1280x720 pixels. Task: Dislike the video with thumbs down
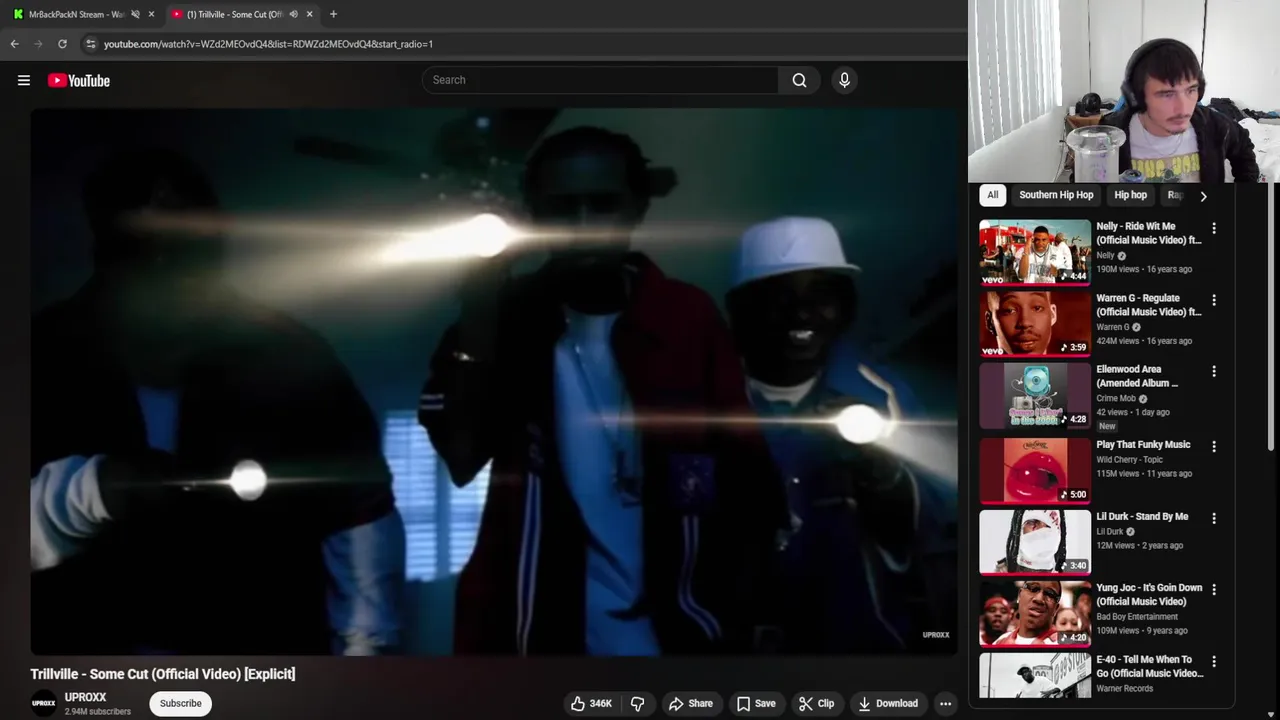(x=638, y=703)
